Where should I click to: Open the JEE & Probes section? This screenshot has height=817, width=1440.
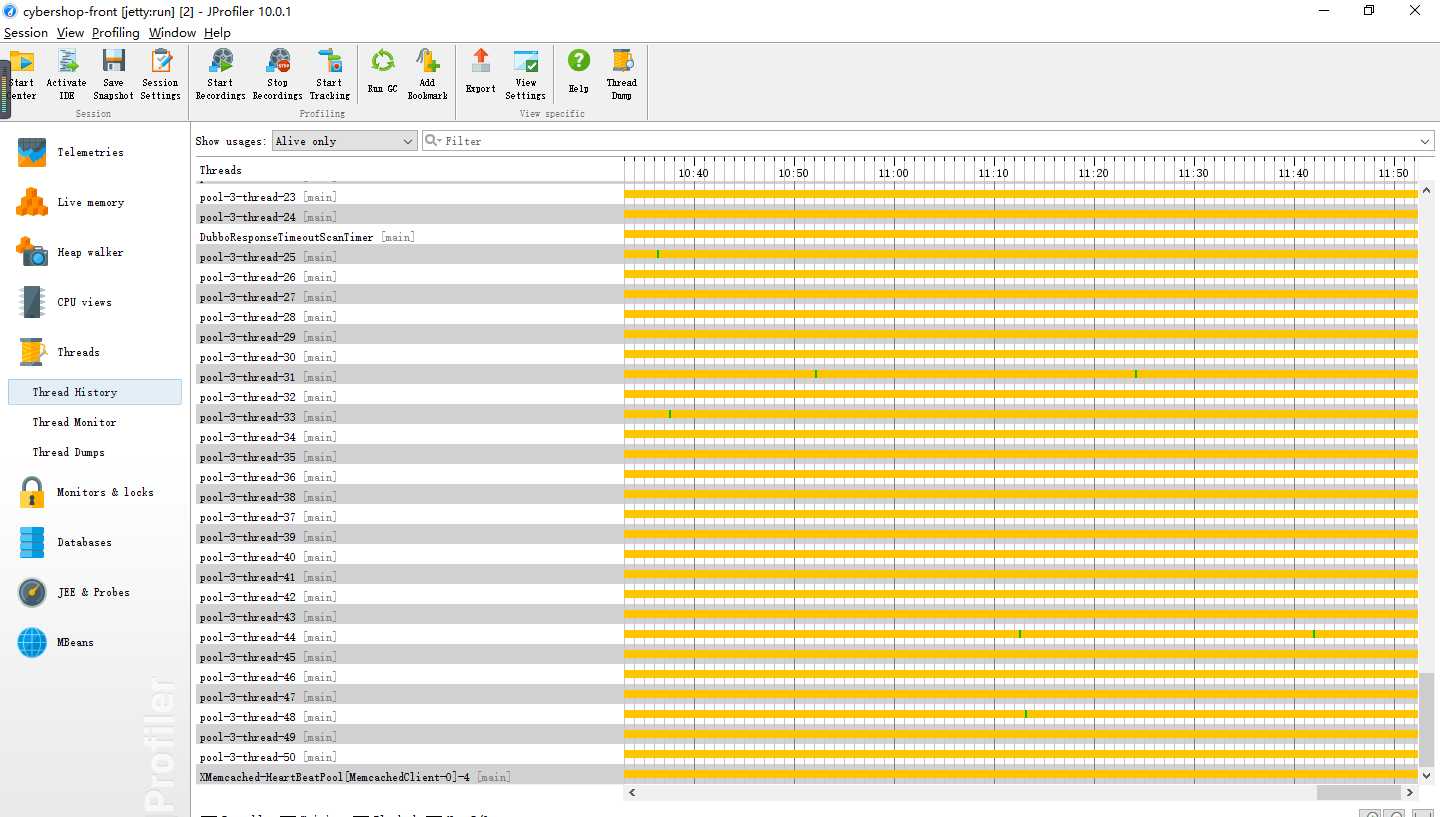[x=91, y=592]
